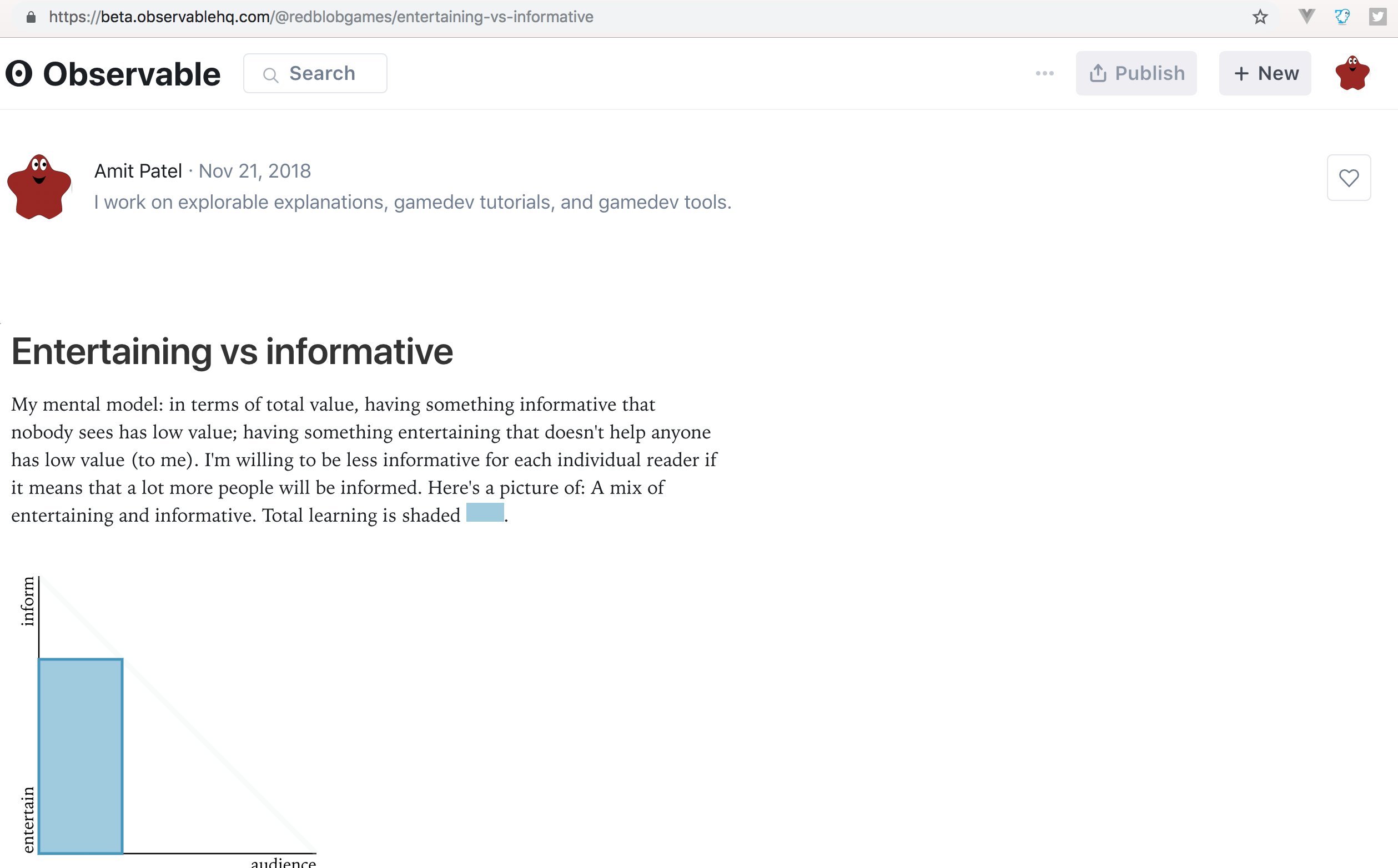Click the Observable logo icon

(19, 73)
